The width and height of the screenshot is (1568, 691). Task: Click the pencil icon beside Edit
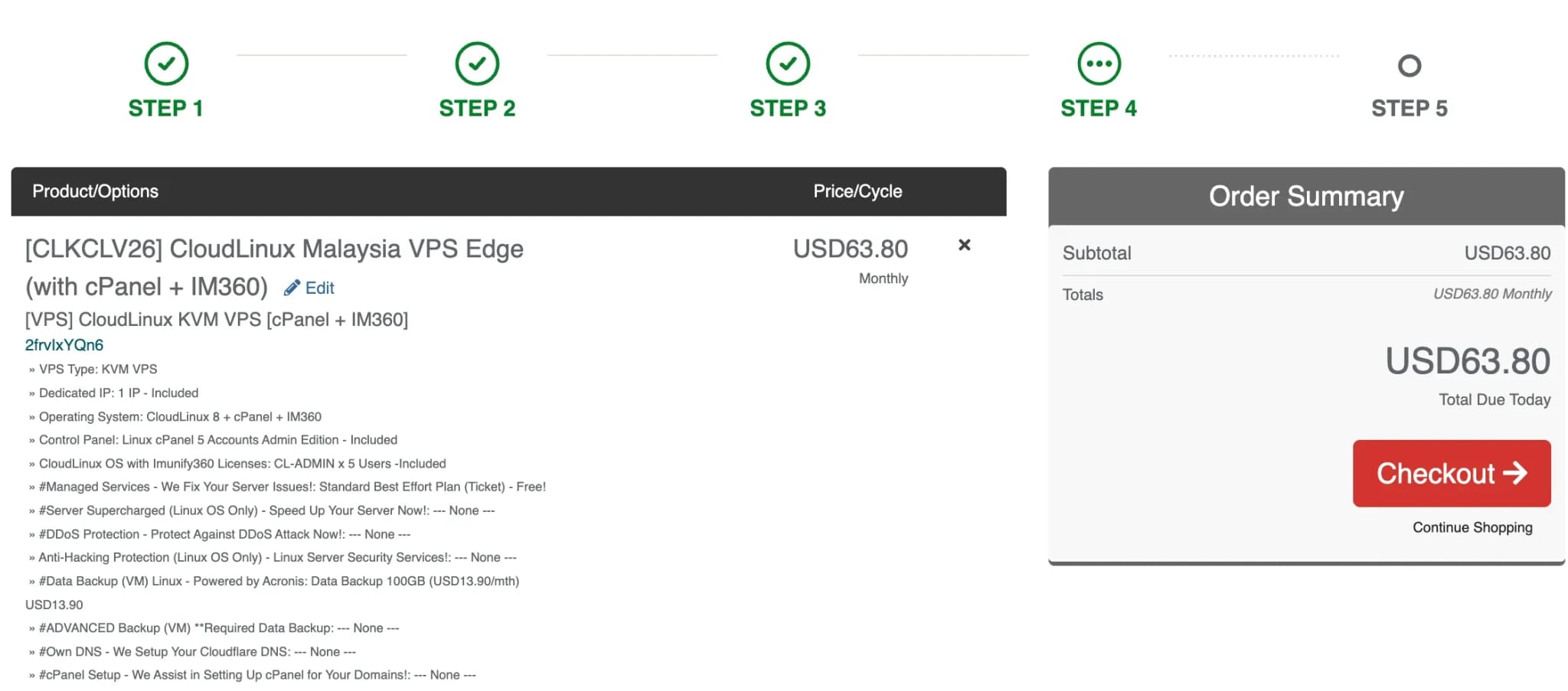click(x=292, y=288)
